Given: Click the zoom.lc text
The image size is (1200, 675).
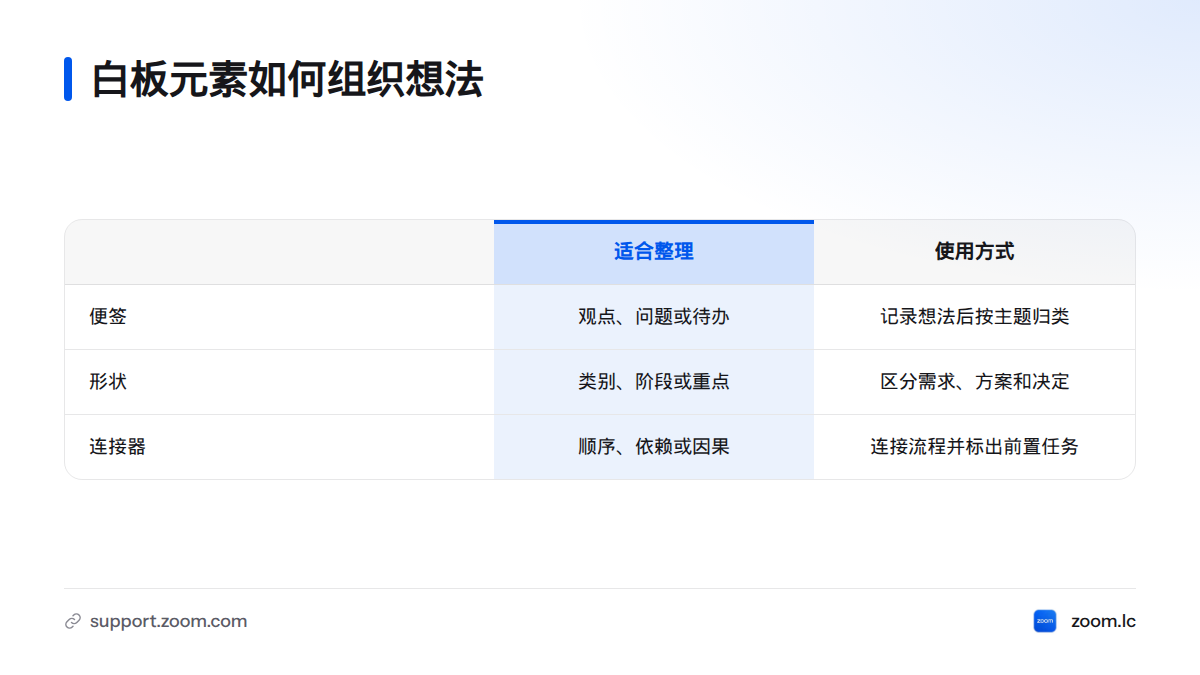Looking at the screenshot, I should click(1103, 621).
